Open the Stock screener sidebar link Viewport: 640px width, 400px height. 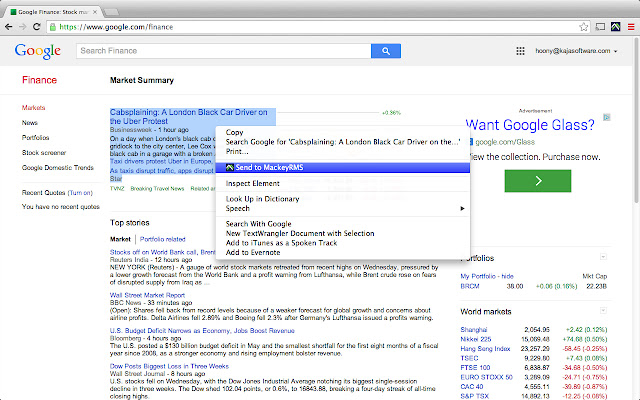point(44,153)
